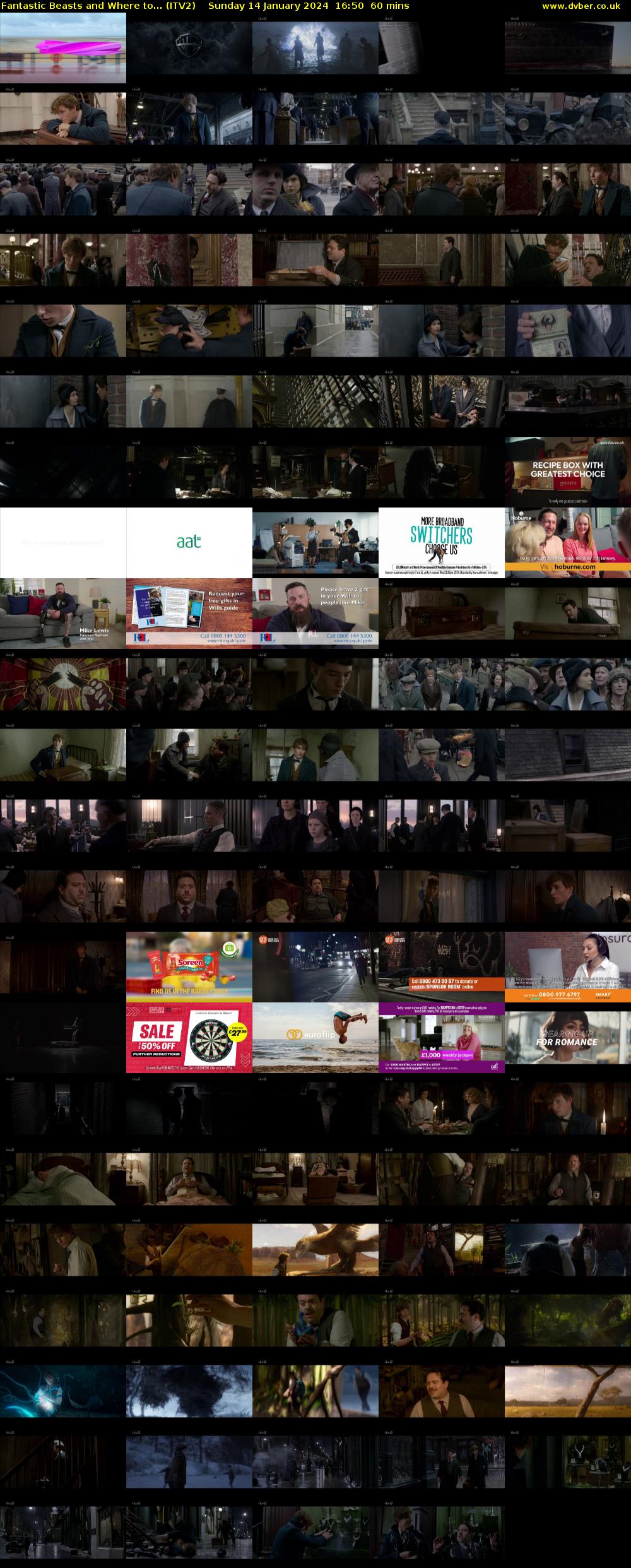
Task: Open the euroflip beach advert thumbnail
Action: click(x=315, y=1038)
